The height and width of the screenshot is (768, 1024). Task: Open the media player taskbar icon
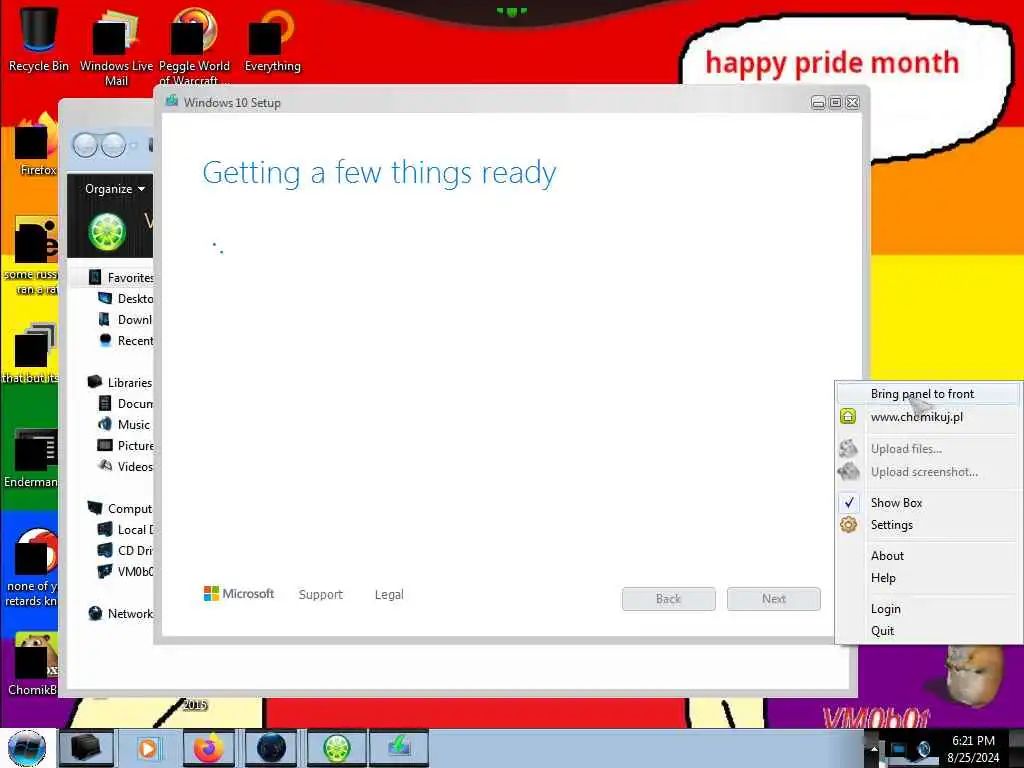coord(148,748)
